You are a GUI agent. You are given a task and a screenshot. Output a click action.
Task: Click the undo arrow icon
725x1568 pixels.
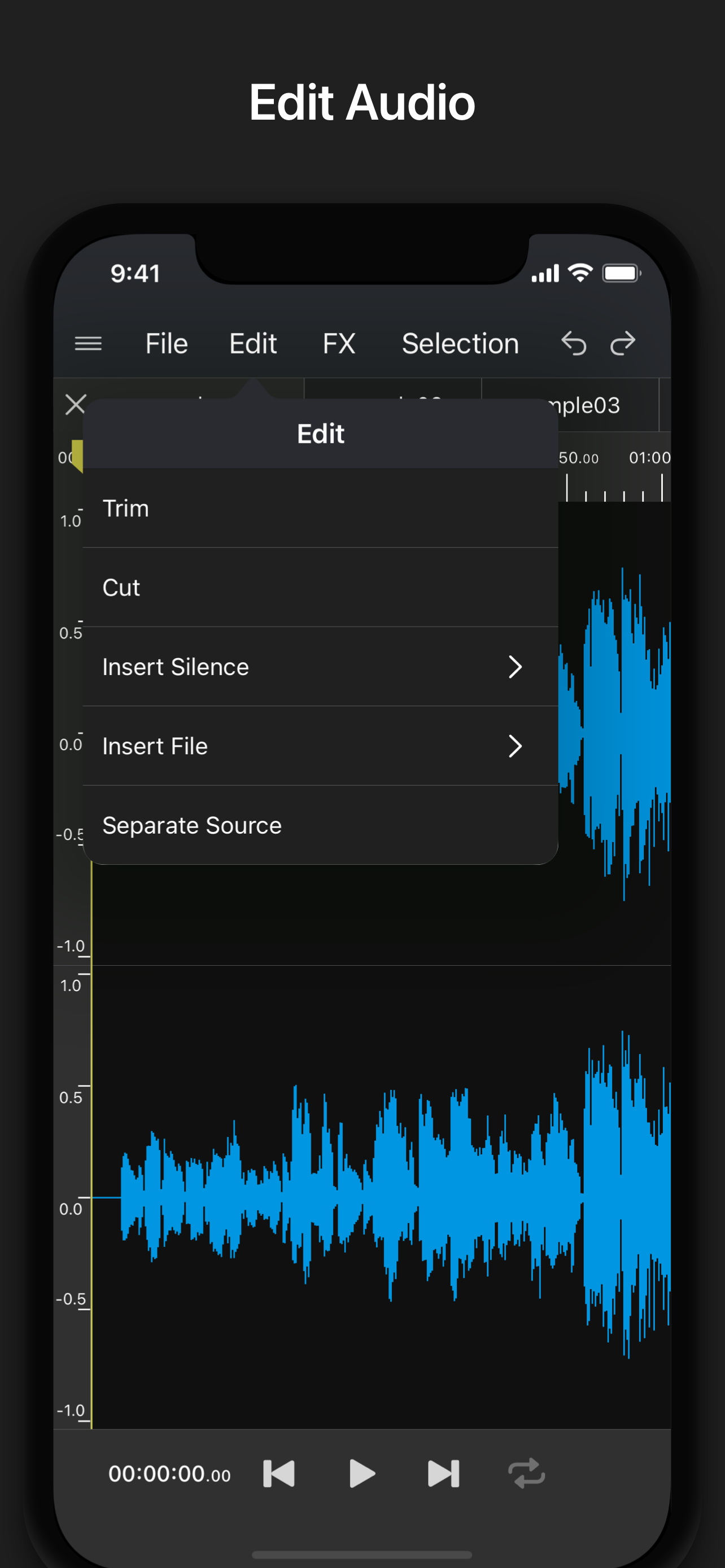tap(574, 344)
